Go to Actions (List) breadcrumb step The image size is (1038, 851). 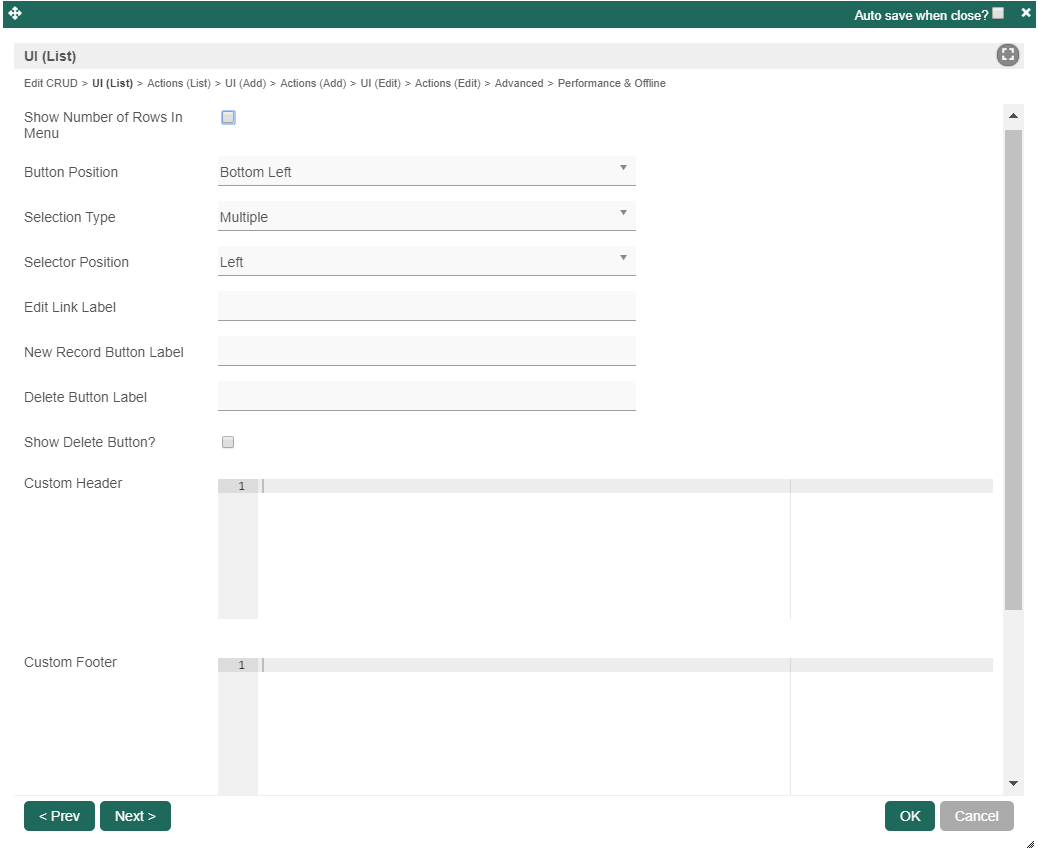pyautogui.click(x=179, y=84)
